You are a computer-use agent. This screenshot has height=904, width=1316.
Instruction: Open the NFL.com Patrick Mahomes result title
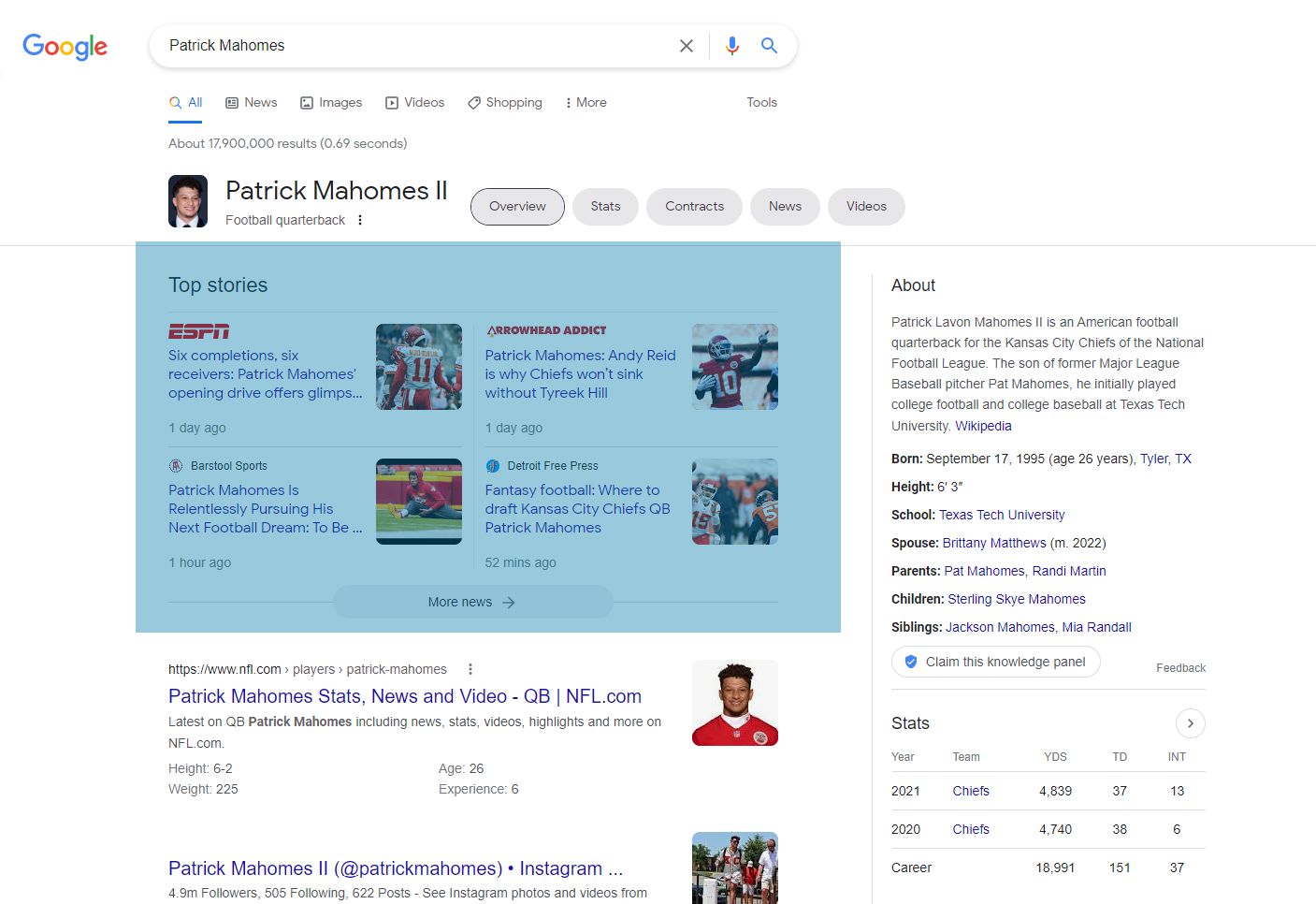[404, 696]
